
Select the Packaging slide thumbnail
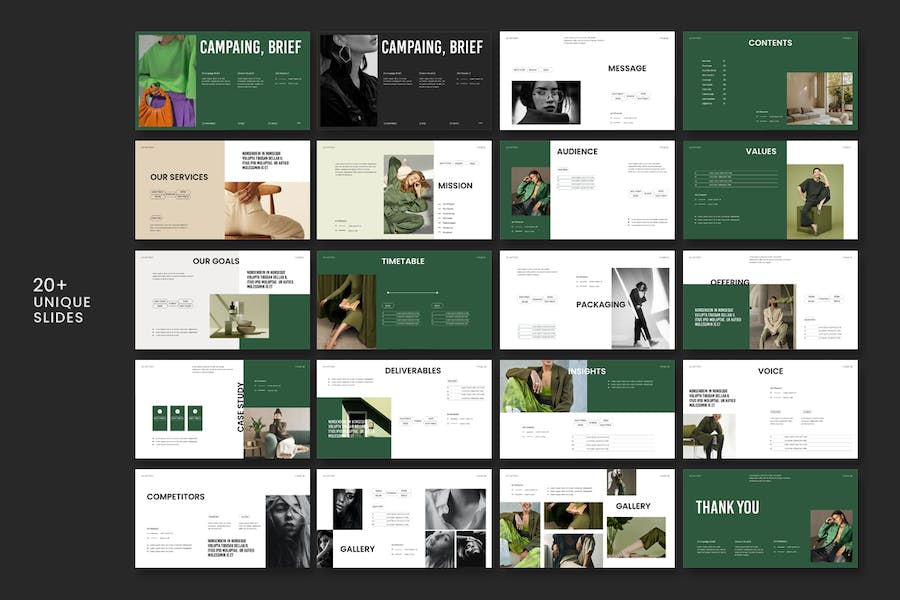[x=587, y=299]
